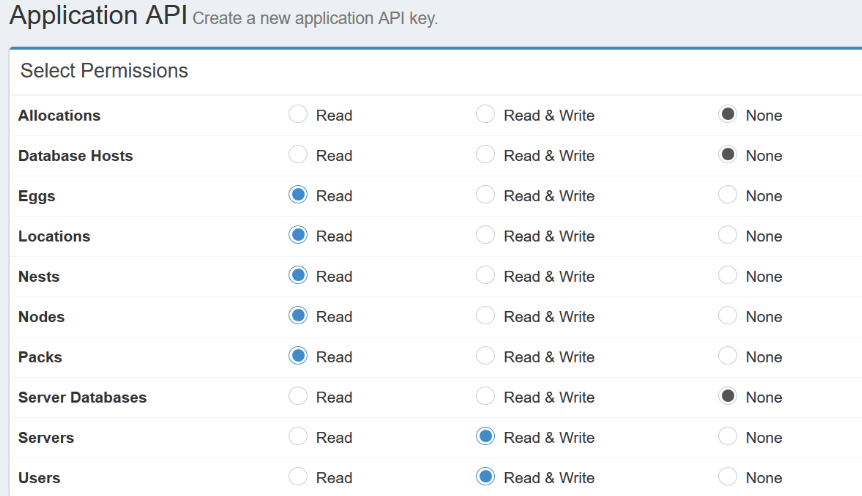Viewport: 862px width, 496px height.
Task: Select Read & Write for Packs
Action: [486, 356]
